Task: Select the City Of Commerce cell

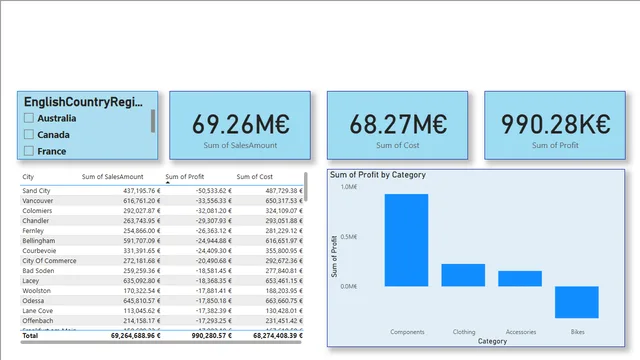Action: pyautogui.click(x=49, y=260)
